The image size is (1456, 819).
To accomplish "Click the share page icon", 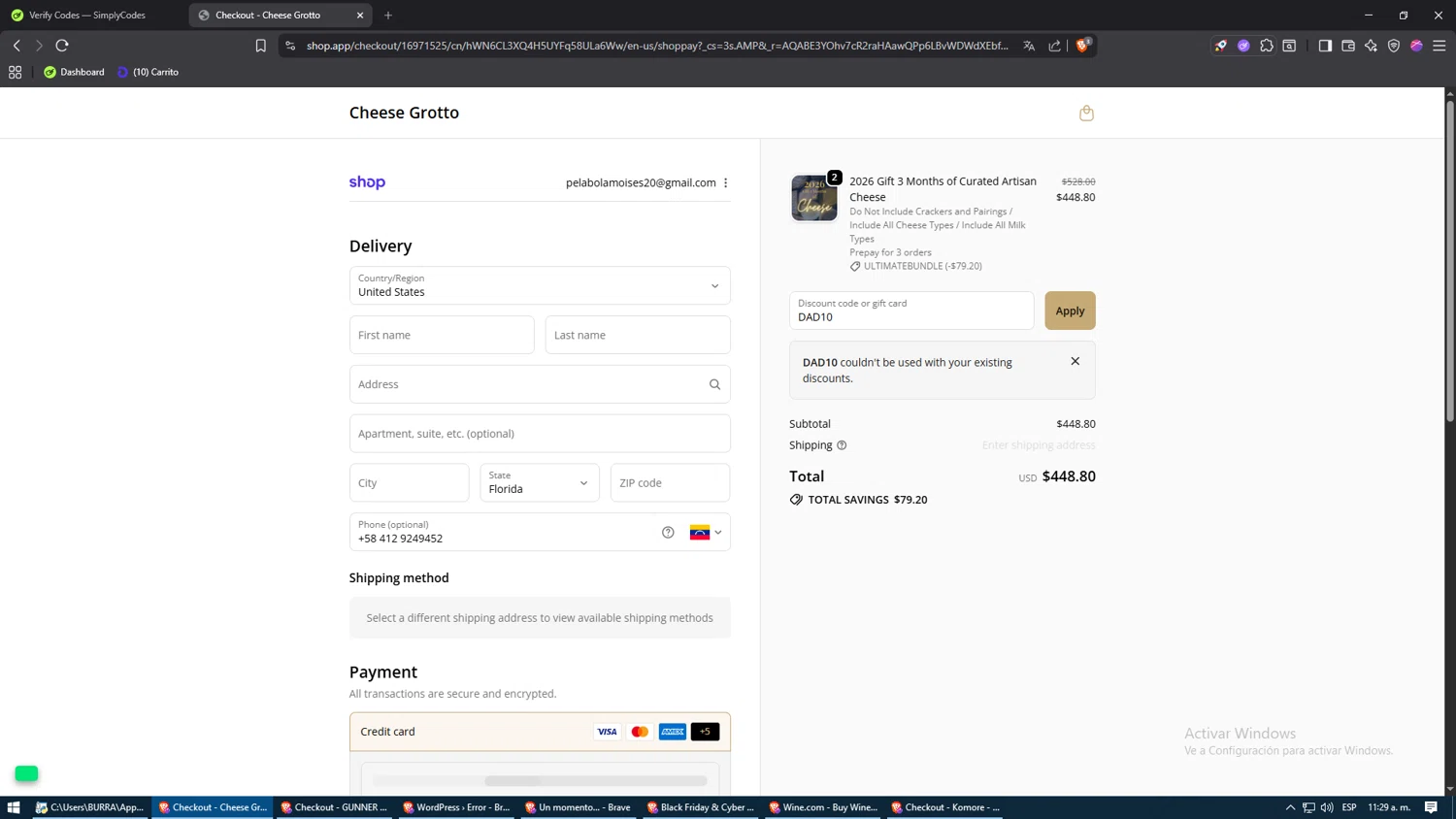I will pos(1055,46).
